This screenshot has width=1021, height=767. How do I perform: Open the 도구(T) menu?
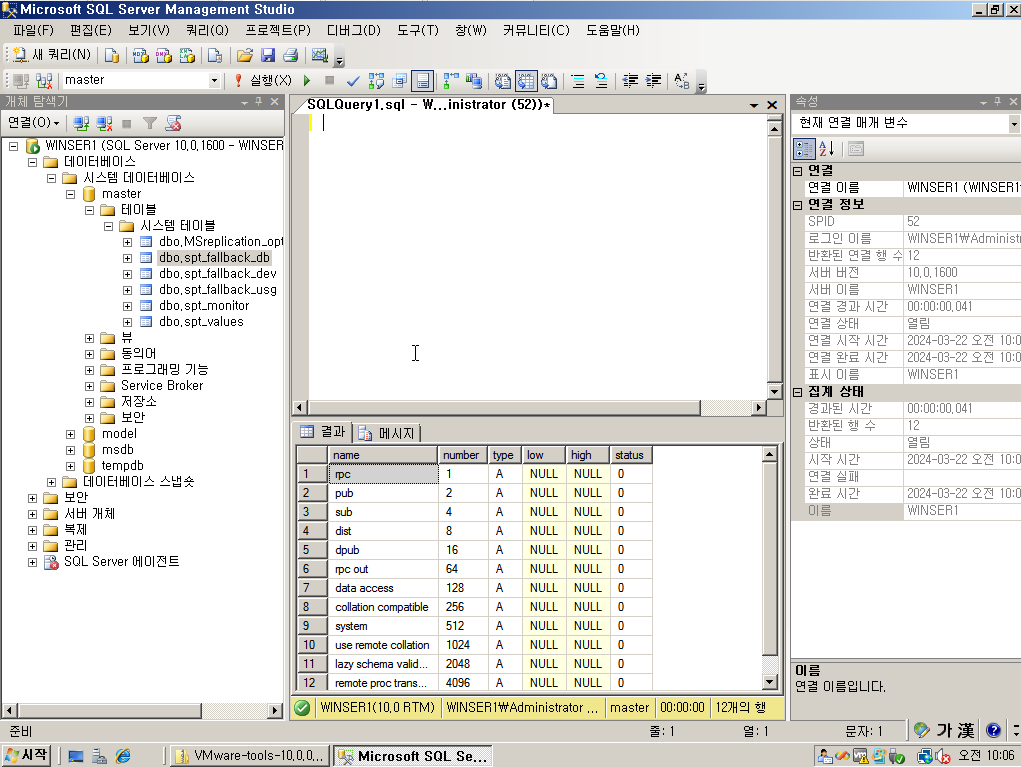pos(418,31)
